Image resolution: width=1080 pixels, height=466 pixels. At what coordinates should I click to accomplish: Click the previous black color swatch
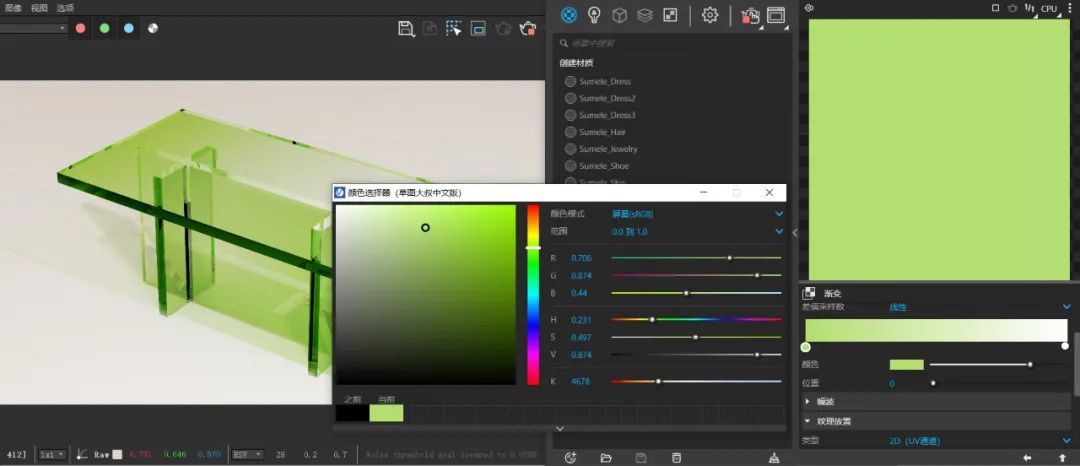(x=351, y=413)
